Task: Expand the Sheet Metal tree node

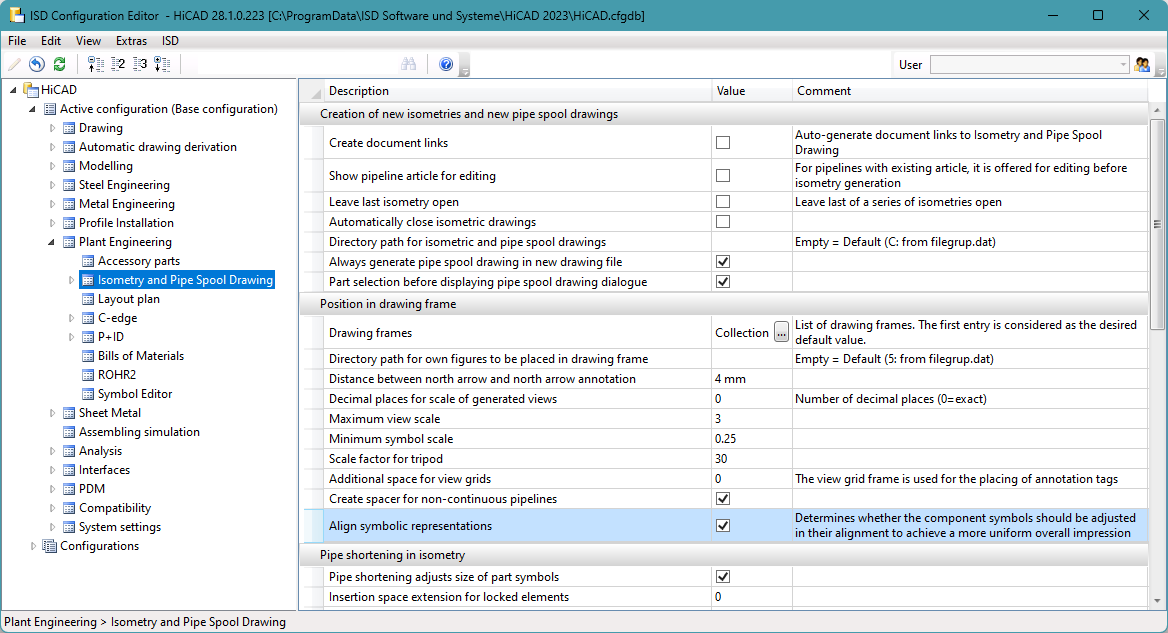Action: pos(52,413)
